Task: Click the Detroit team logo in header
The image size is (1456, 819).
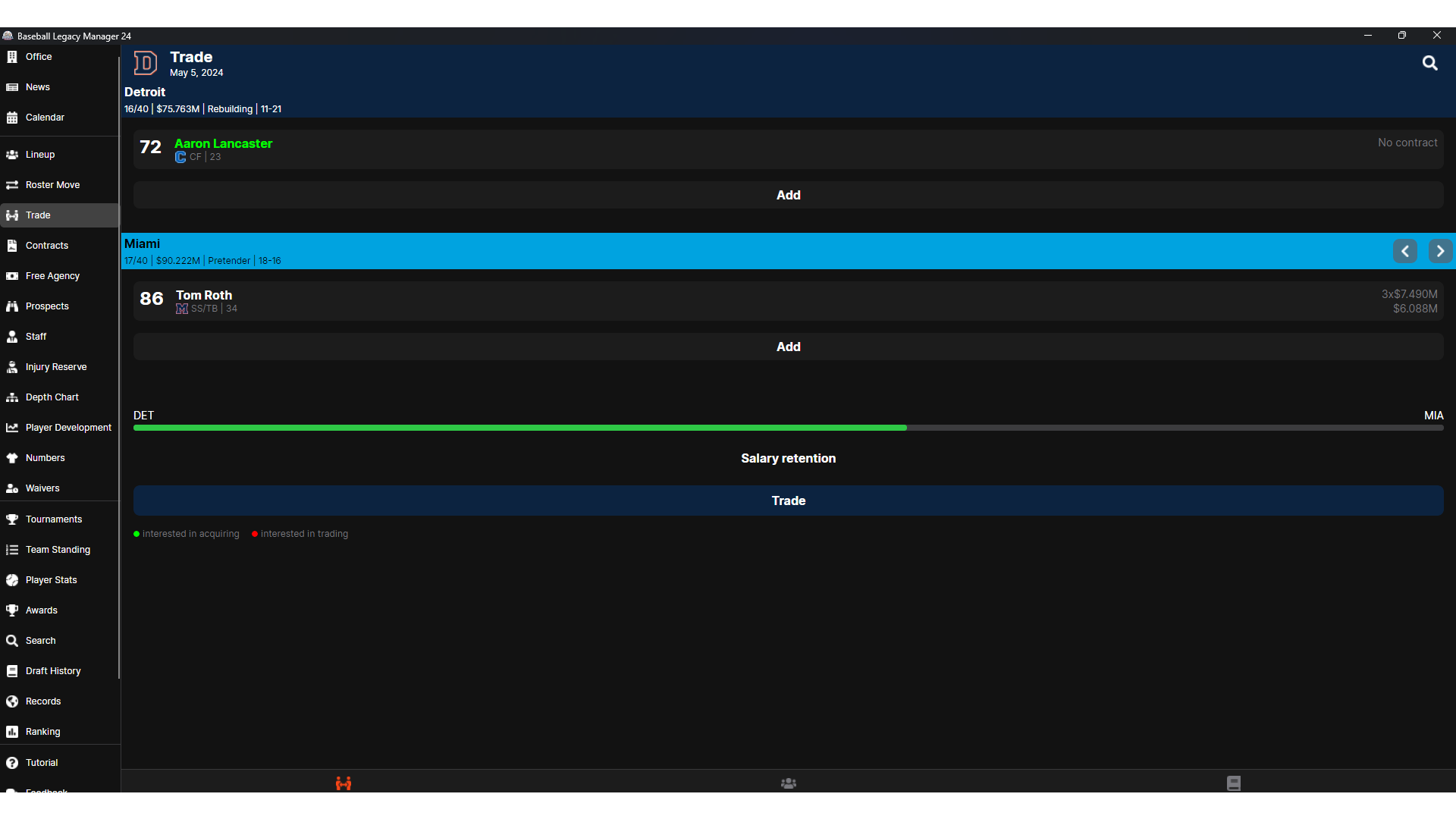Action: point(145,63)
